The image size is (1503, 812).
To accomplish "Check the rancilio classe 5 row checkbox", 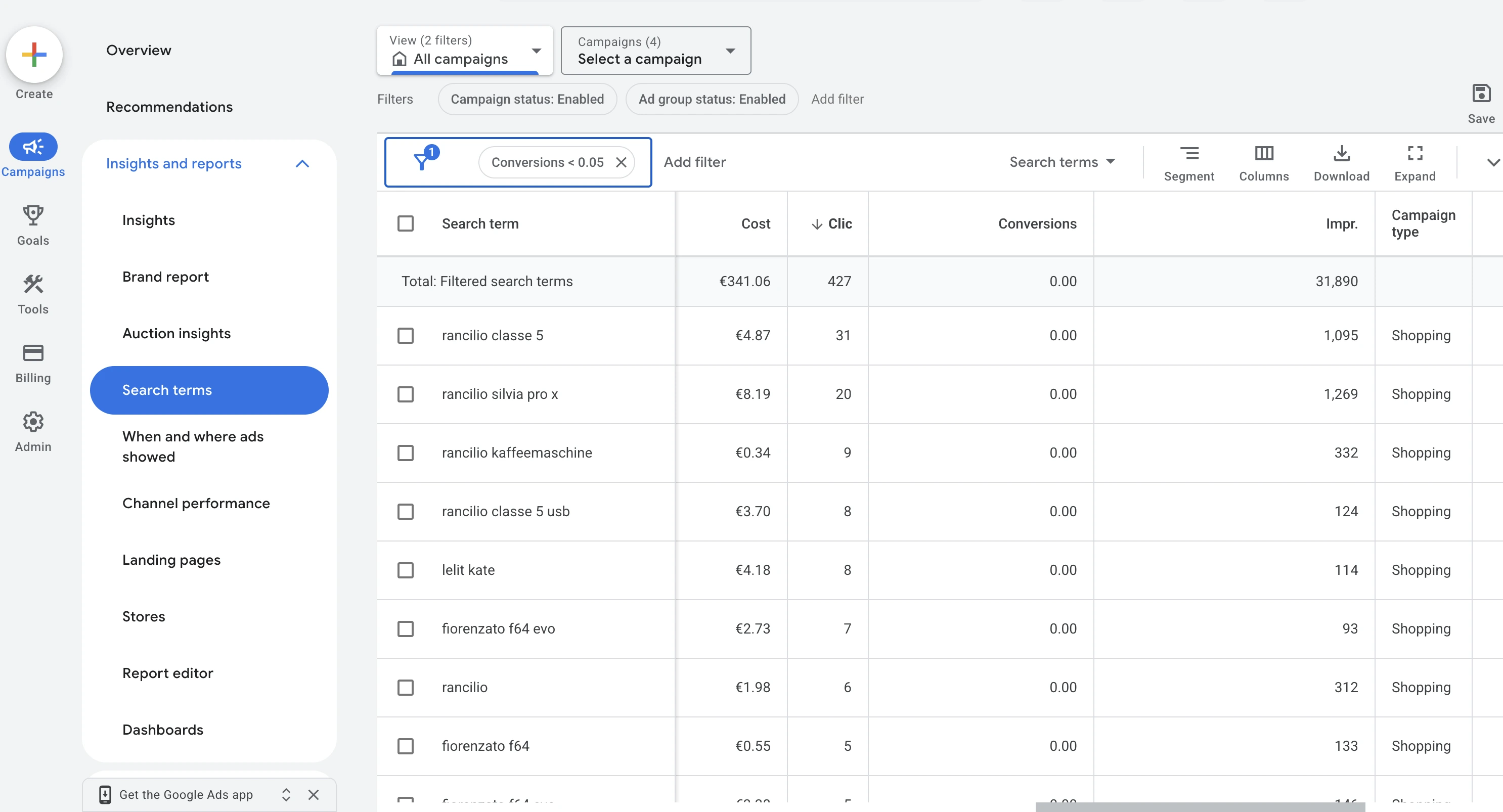I will [406, 335].
